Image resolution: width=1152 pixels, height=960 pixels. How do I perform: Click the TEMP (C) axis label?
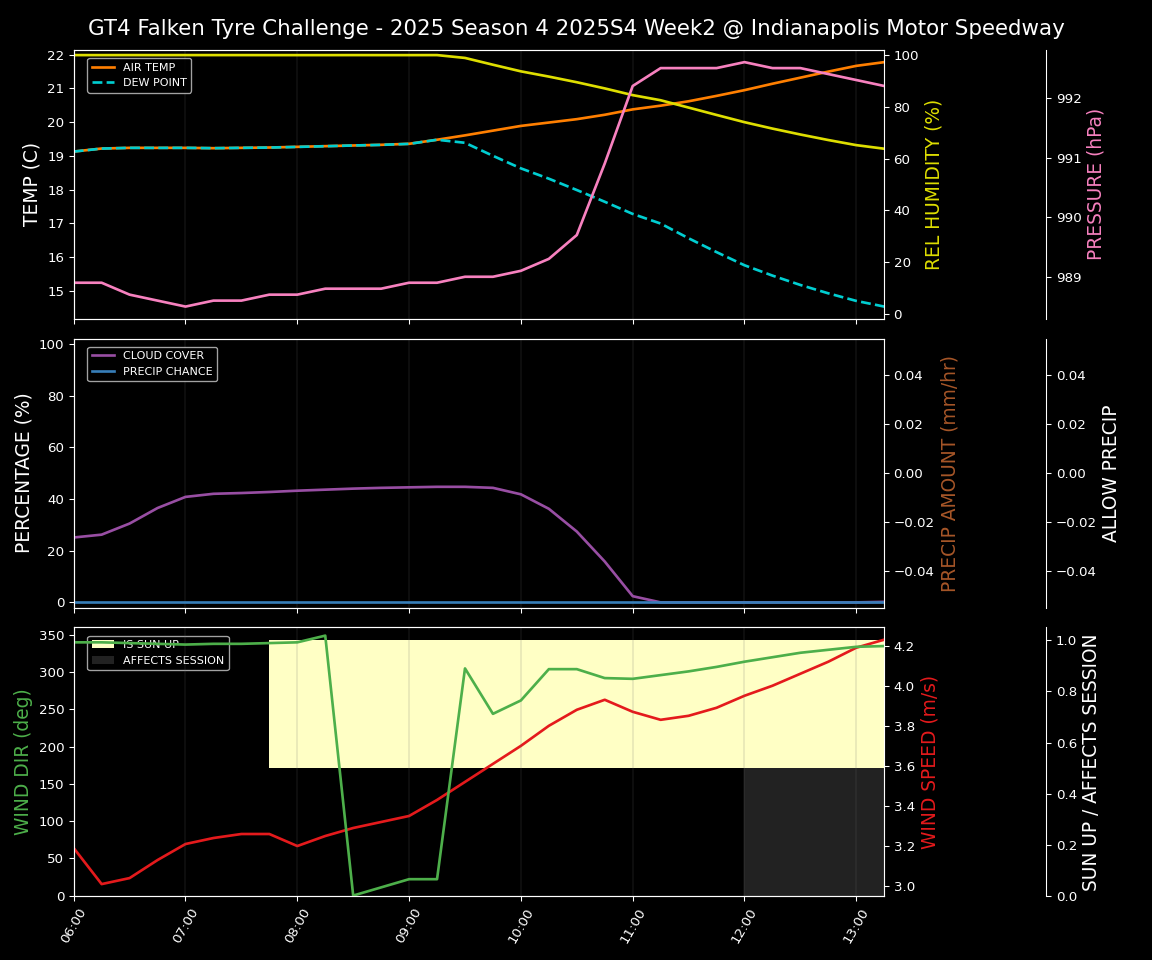[31, 184]
